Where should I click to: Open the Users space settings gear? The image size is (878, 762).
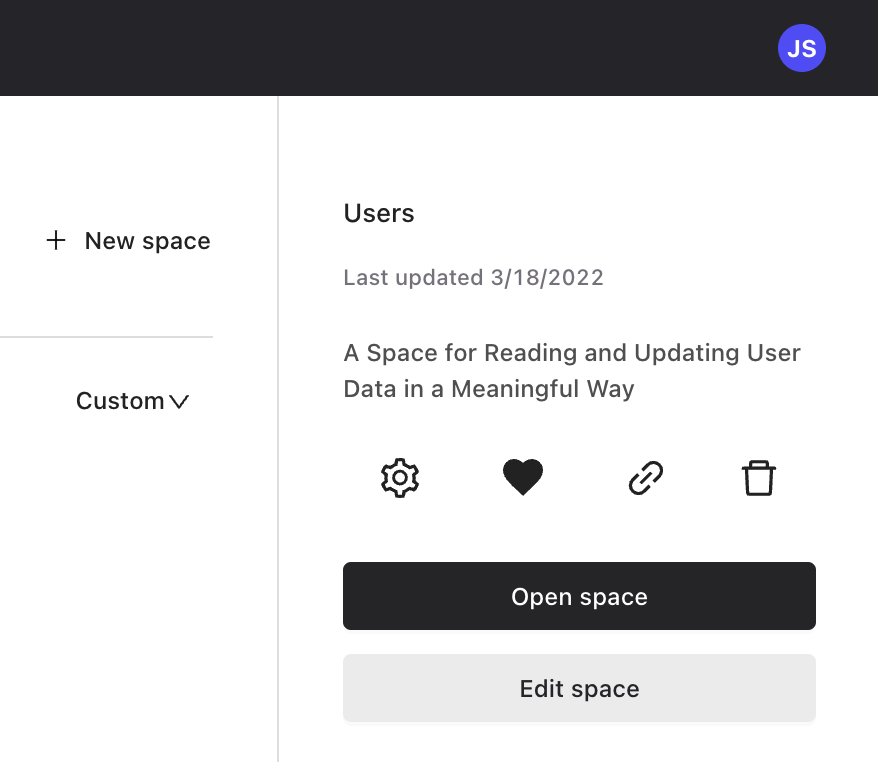(x=400, y=478)
